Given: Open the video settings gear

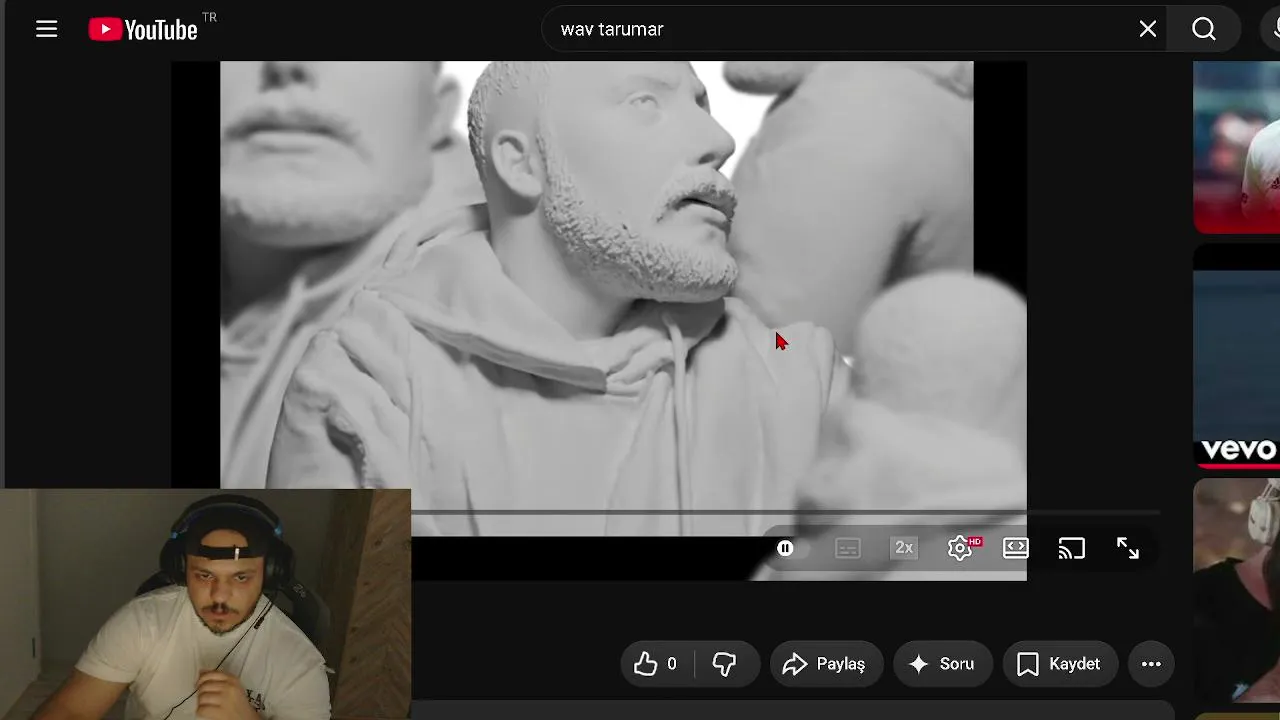Looking at the screenshot, I should tap(960, 548).
